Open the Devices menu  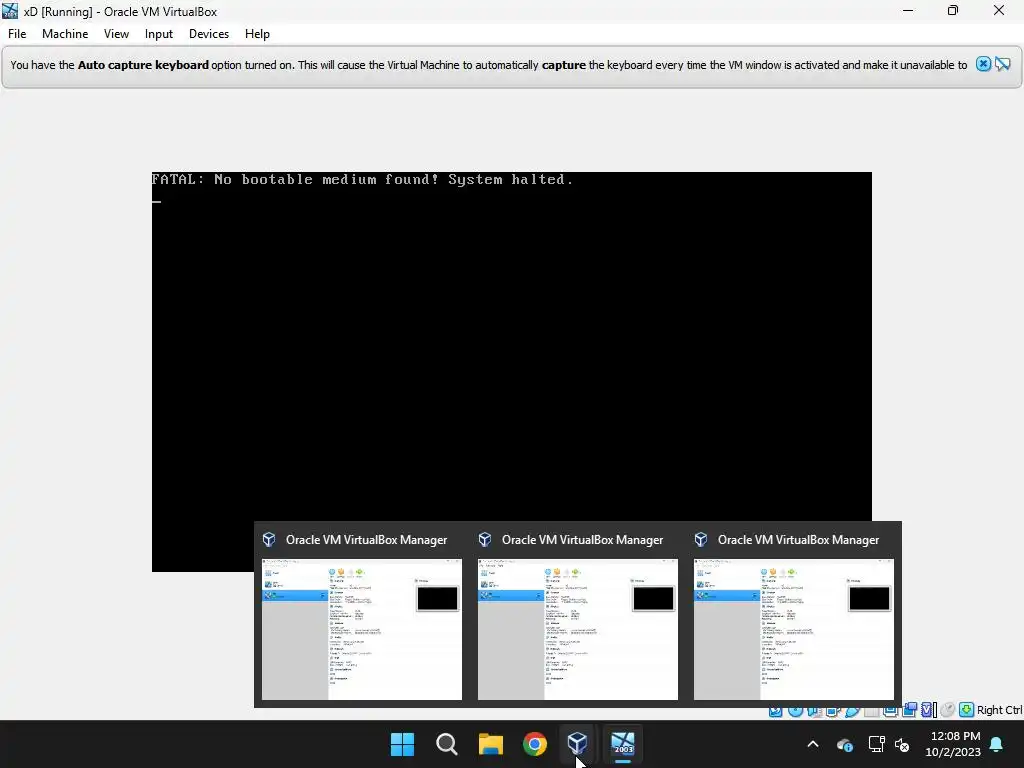209,34
